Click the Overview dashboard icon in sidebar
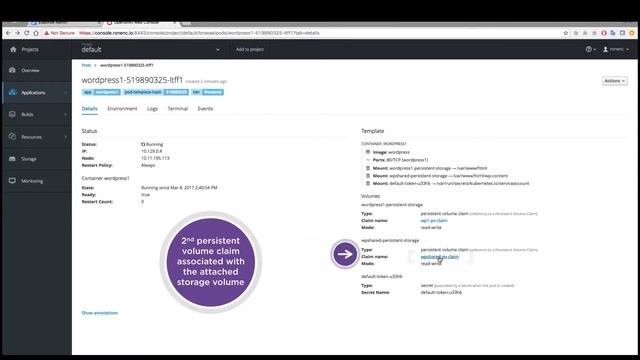This screenshot has width=640, height=360. [12, 70]
